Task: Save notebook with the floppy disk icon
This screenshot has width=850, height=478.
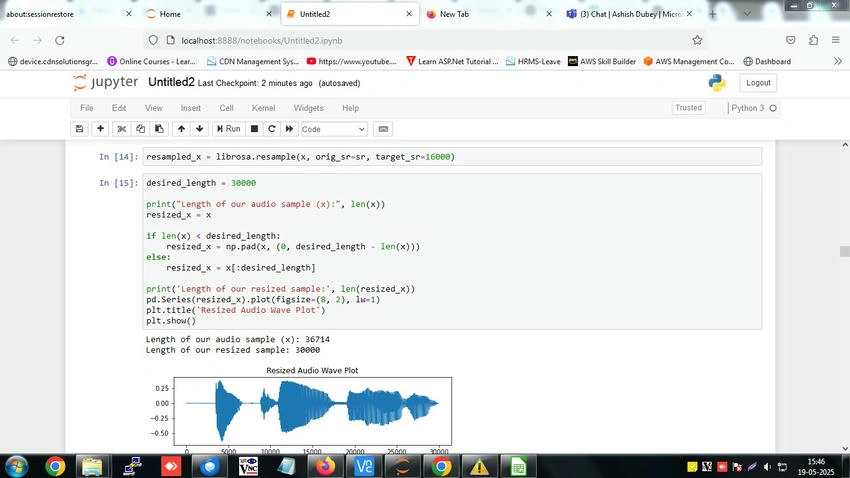Action: click(80, 129)
